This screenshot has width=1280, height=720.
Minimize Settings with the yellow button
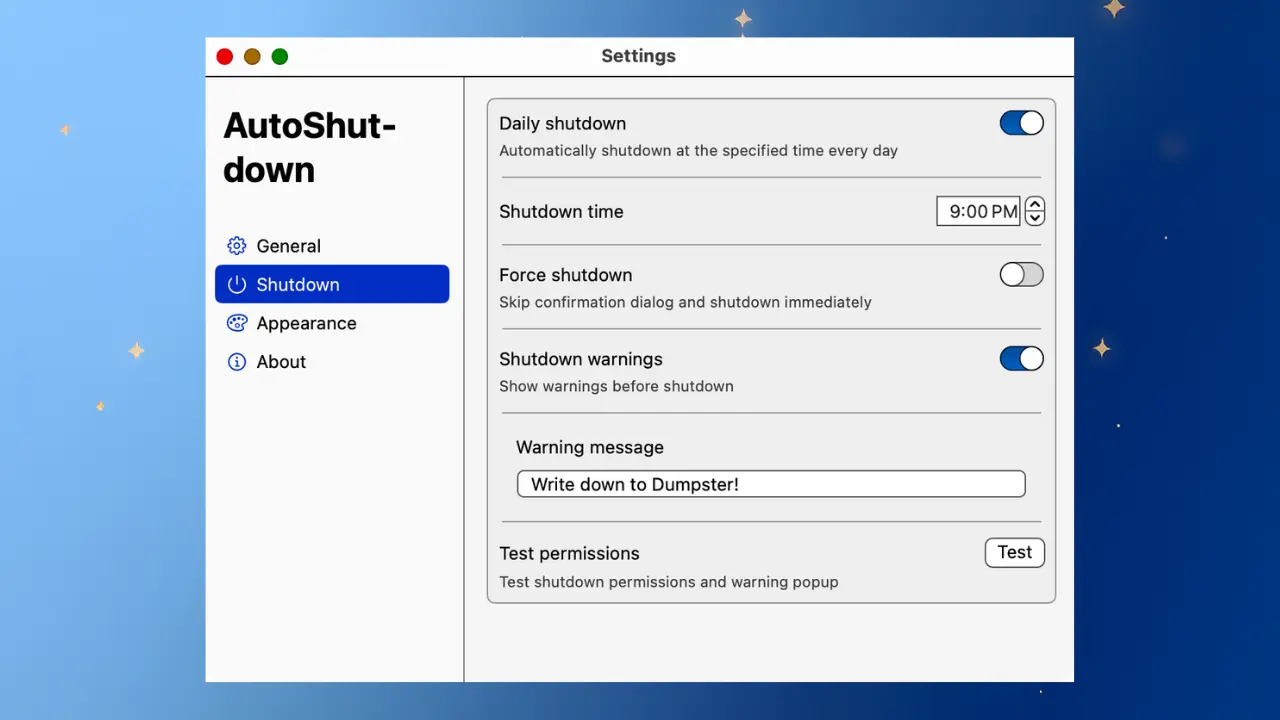(x=252, y=56)
